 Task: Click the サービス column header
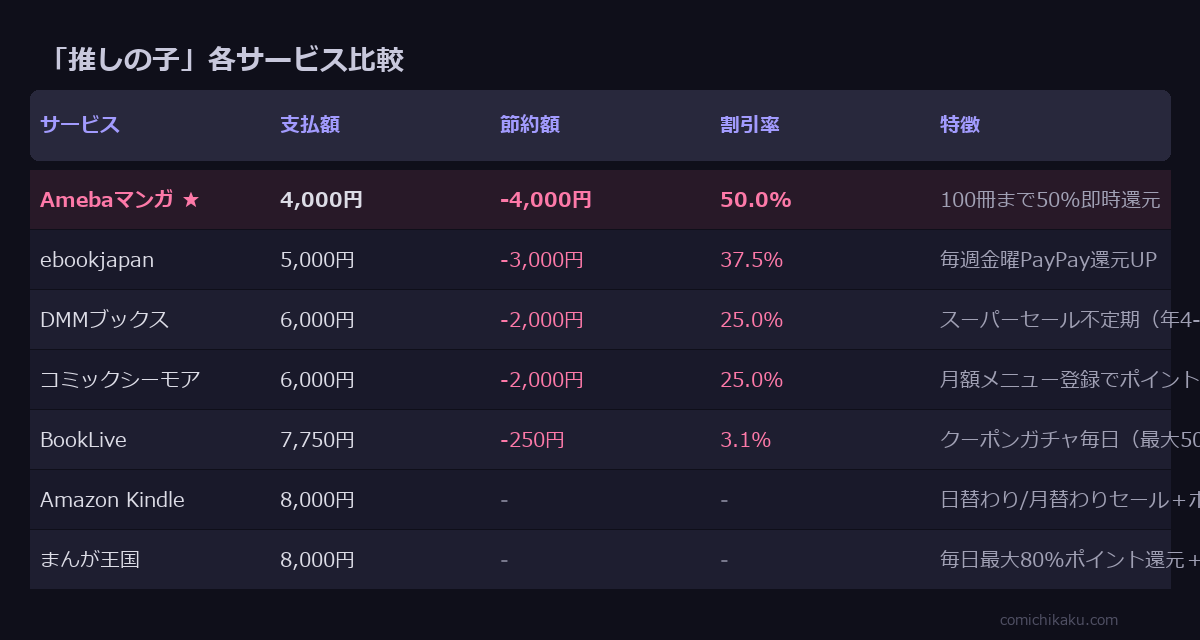coord(80,125)
